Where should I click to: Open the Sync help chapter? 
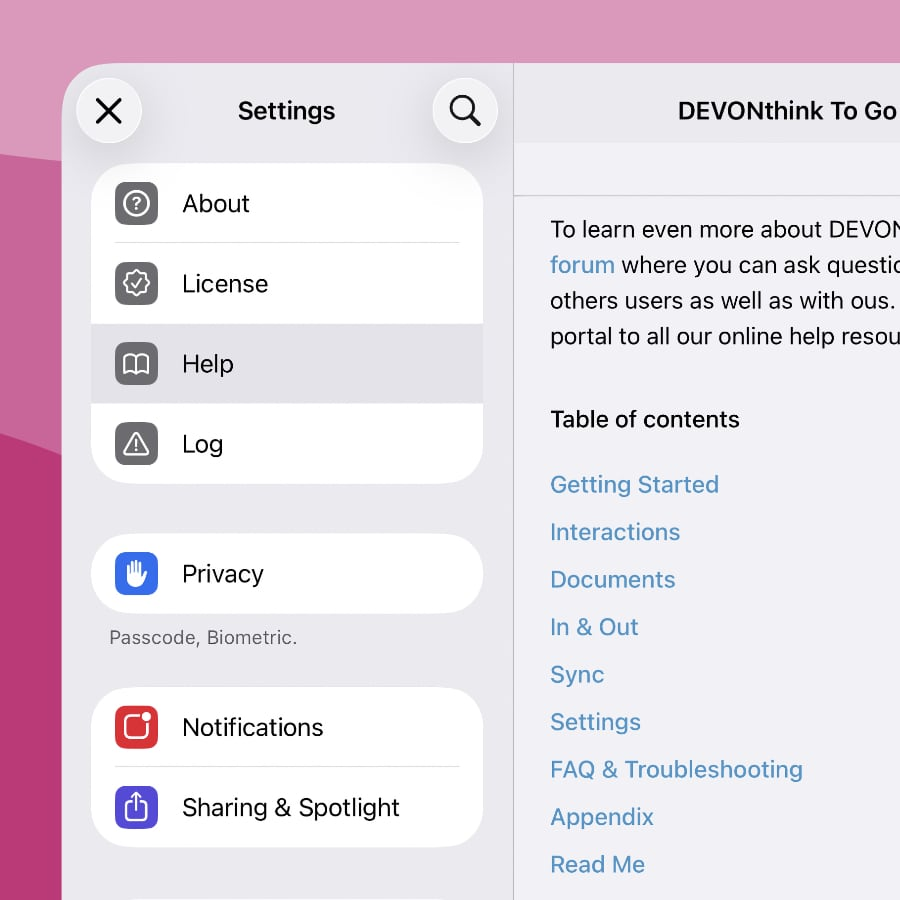point(577,674)
